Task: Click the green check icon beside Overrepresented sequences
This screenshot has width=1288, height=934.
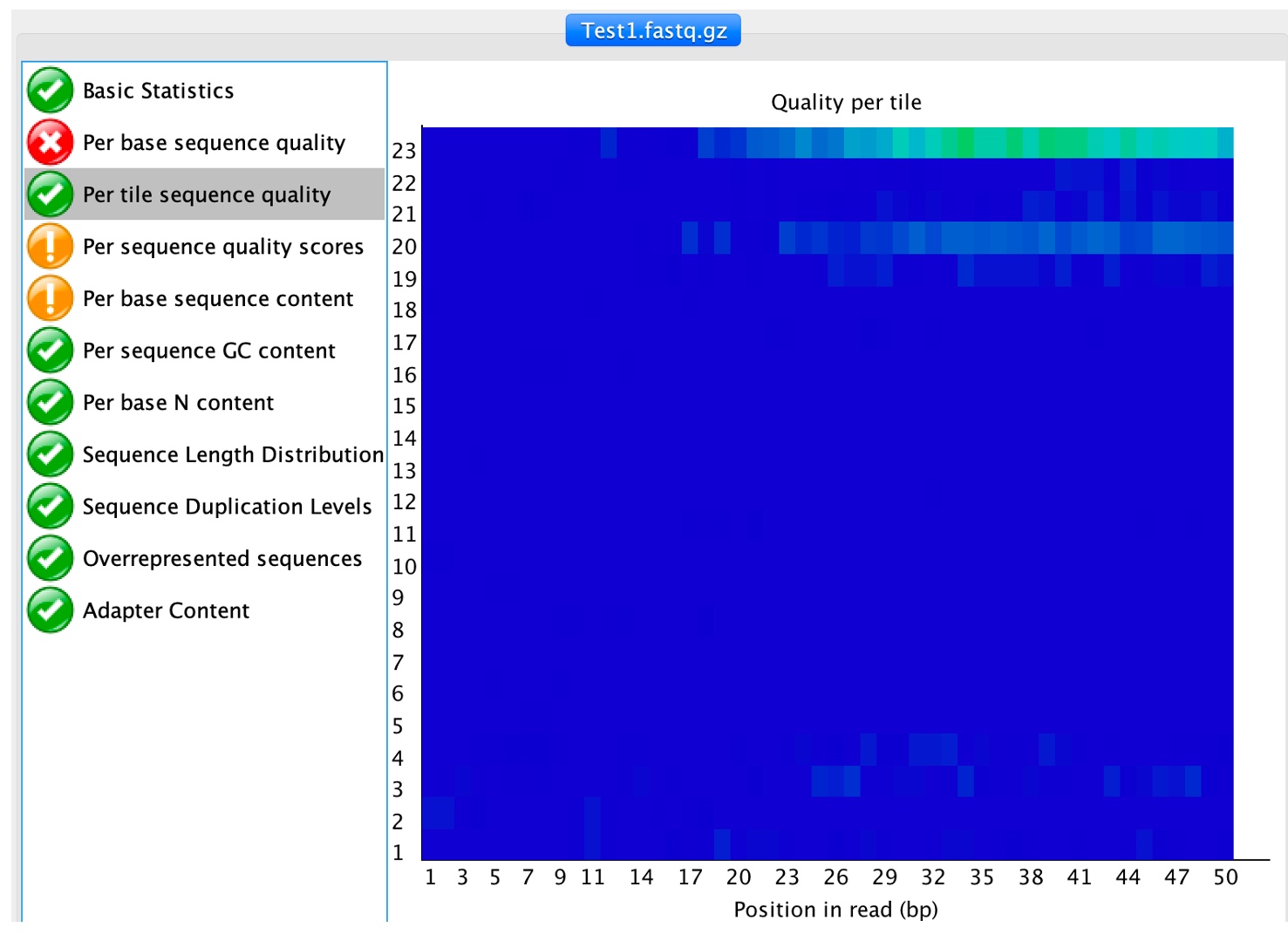Action: [x=50, y=558]
